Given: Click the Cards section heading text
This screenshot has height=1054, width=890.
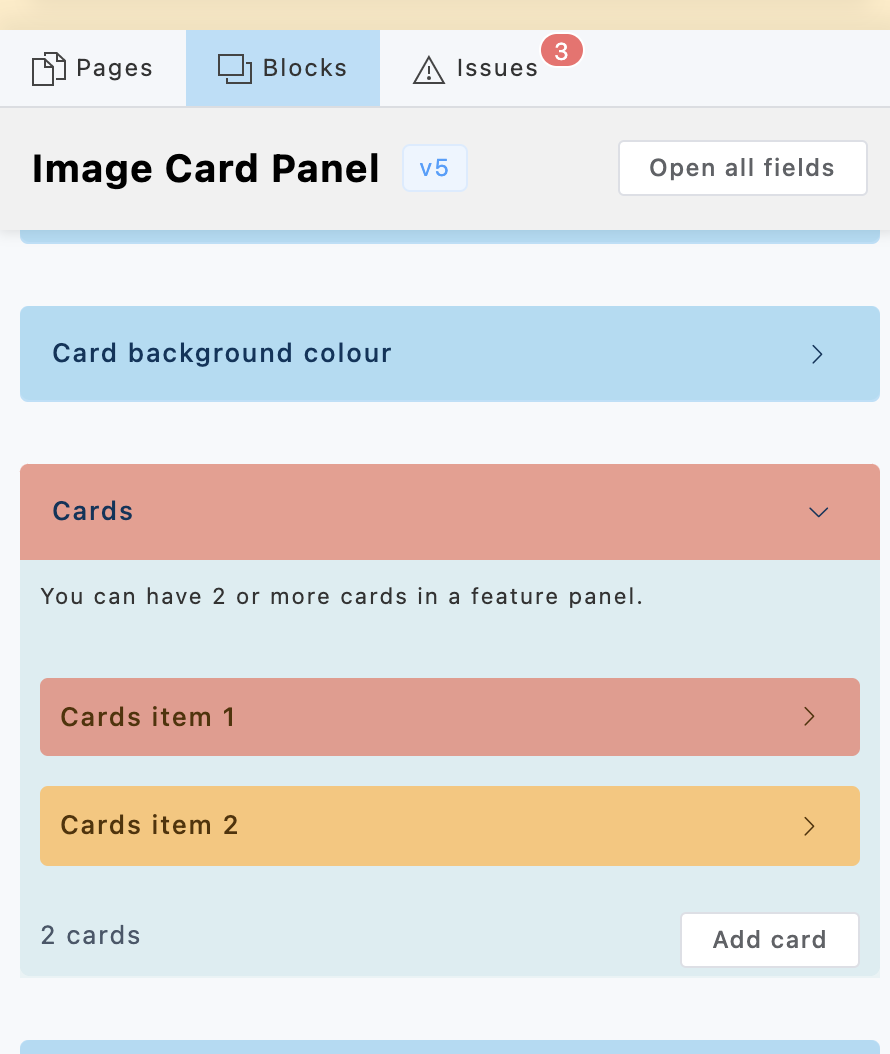Looking at the screenshot, I should (x=93, y=511).
